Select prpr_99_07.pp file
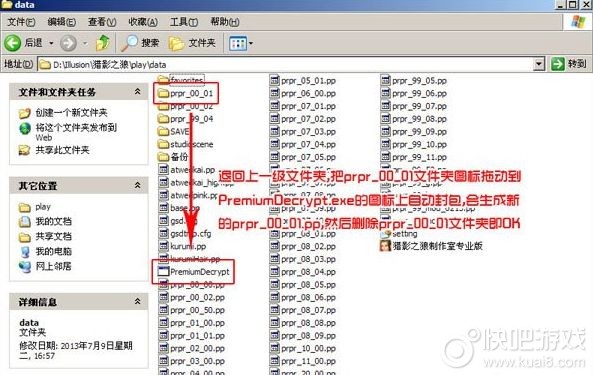Screen dimensions: 593x375 coord(414,106)
